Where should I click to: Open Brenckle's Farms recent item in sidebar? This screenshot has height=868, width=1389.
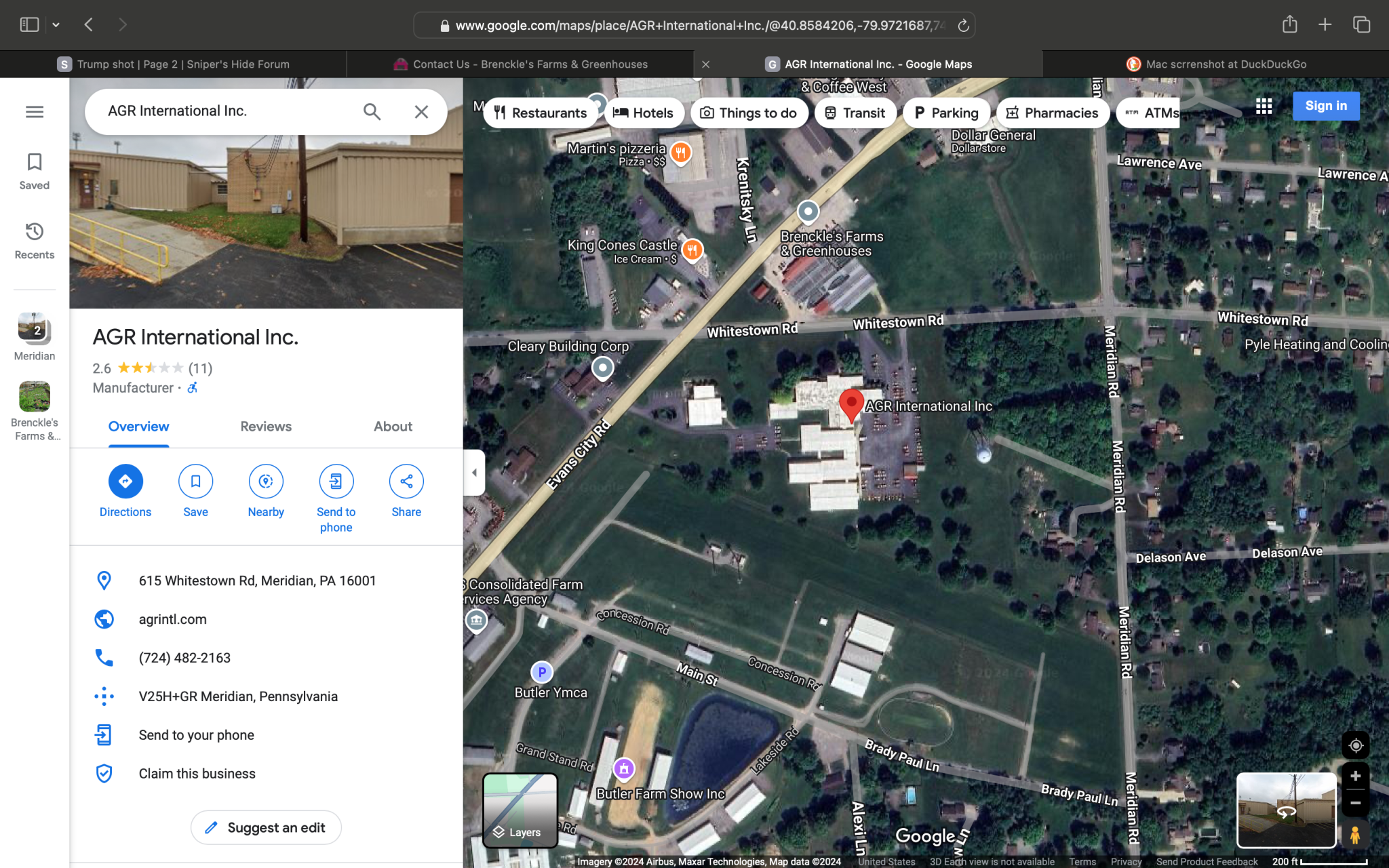coord(35,411)
